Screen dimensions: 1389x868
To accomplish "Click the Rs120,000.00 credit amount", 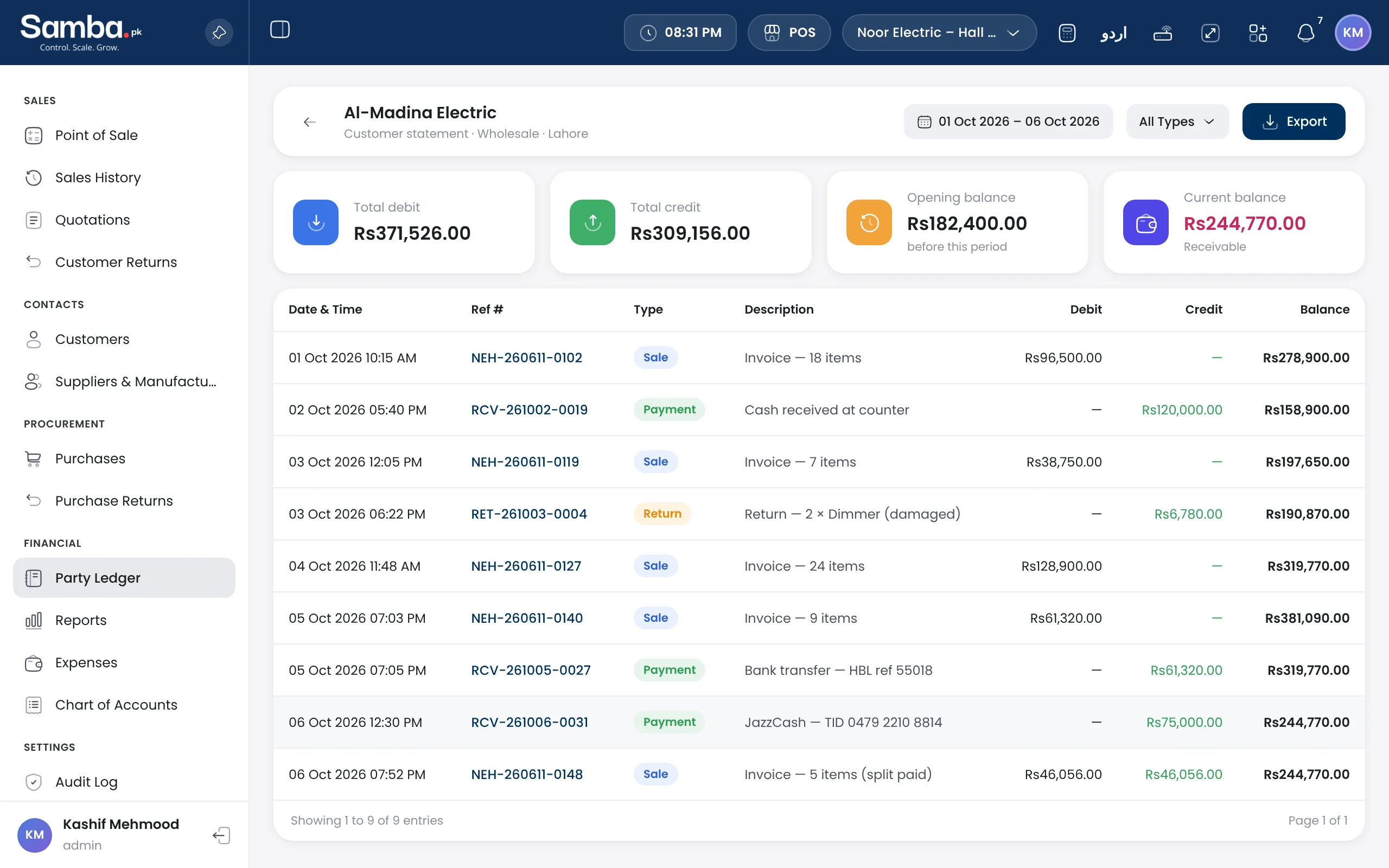I will 1182,410.
